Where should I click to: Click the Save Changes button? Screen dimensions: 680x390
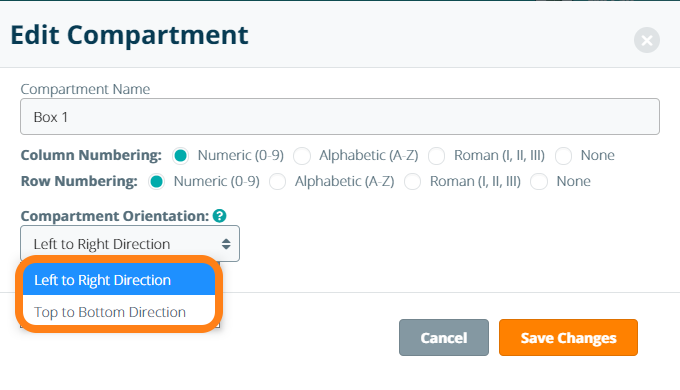[568, 338]
